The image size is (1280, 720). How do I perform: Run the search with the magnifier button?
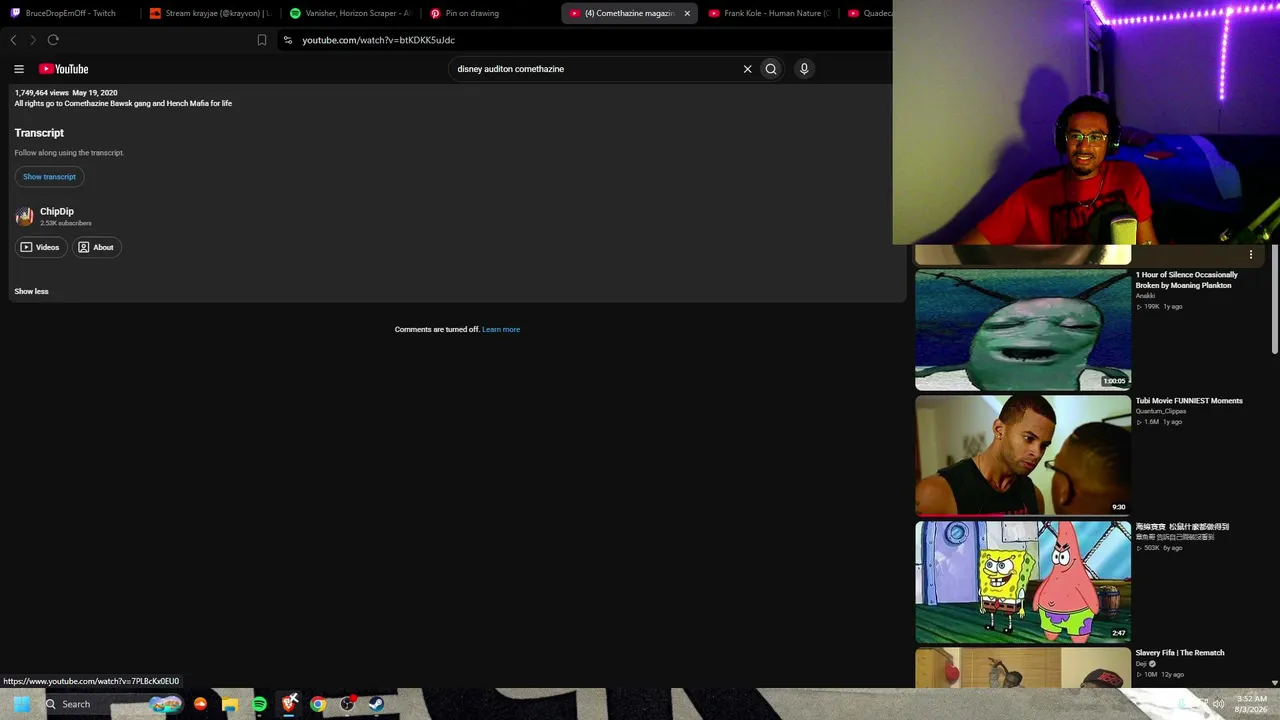pyautogui.click(x=771, y=69)
